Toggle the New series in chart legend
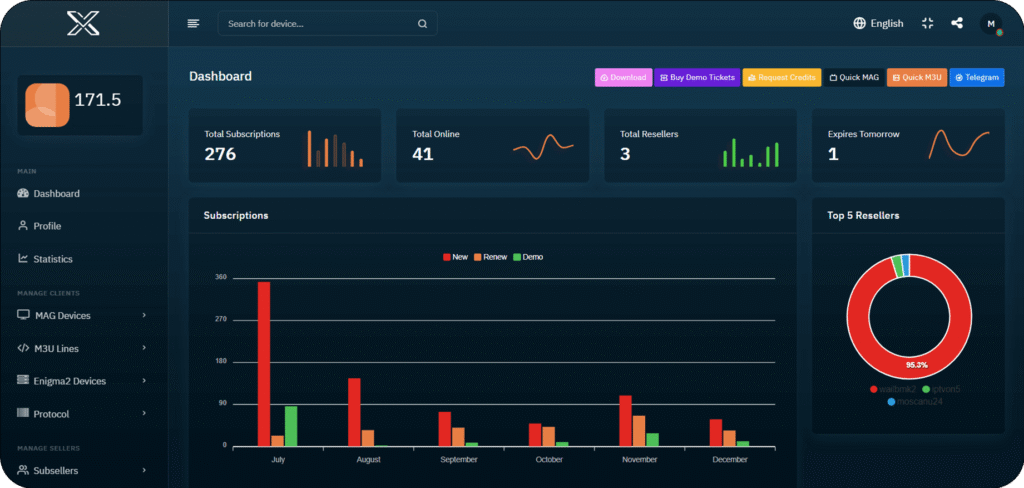Screen dimensions: 1024x488 click(455, 257)
